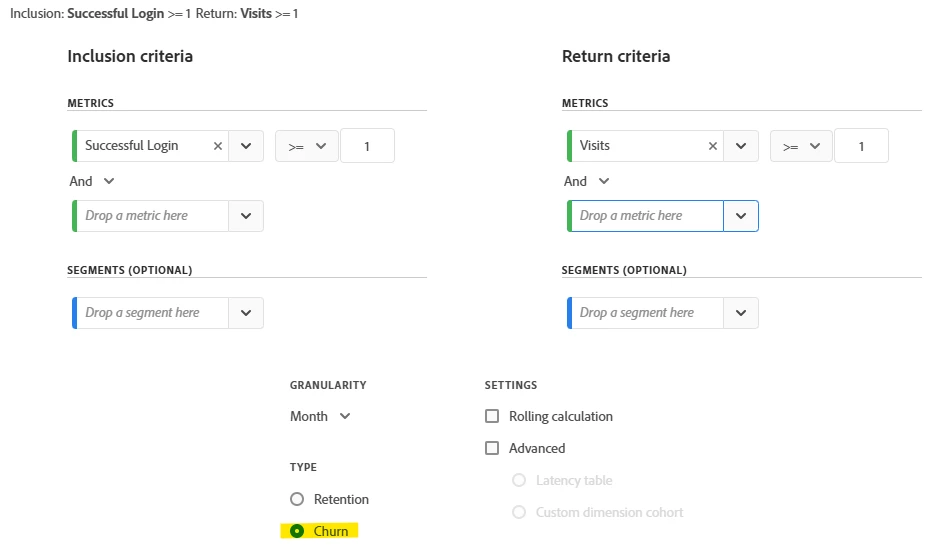This screenshot has width=948, height=547.
Task: Click the return threshold value field
Action: (861, 146)
